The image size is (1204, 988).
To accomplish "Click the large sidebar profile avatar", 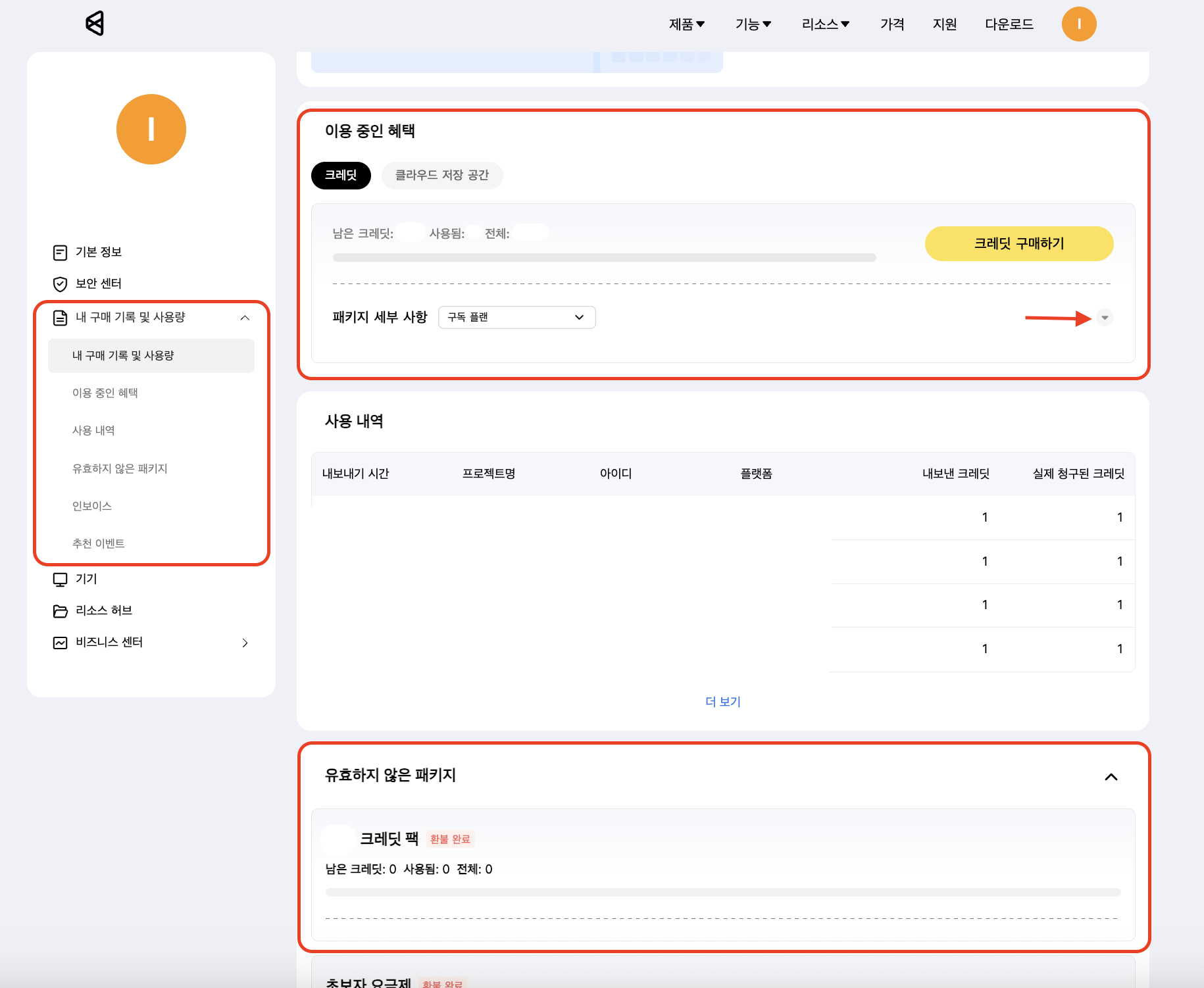I will [151, 129].
